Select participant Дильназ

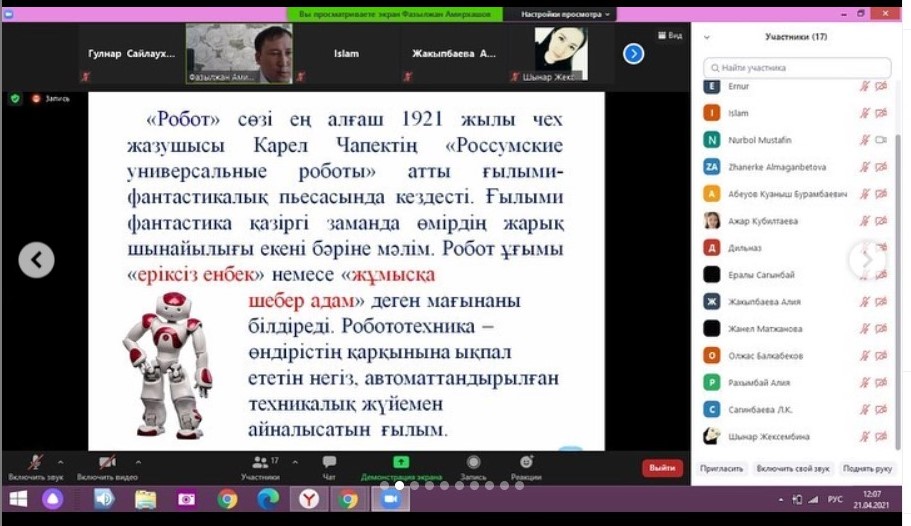pos(796,248)
